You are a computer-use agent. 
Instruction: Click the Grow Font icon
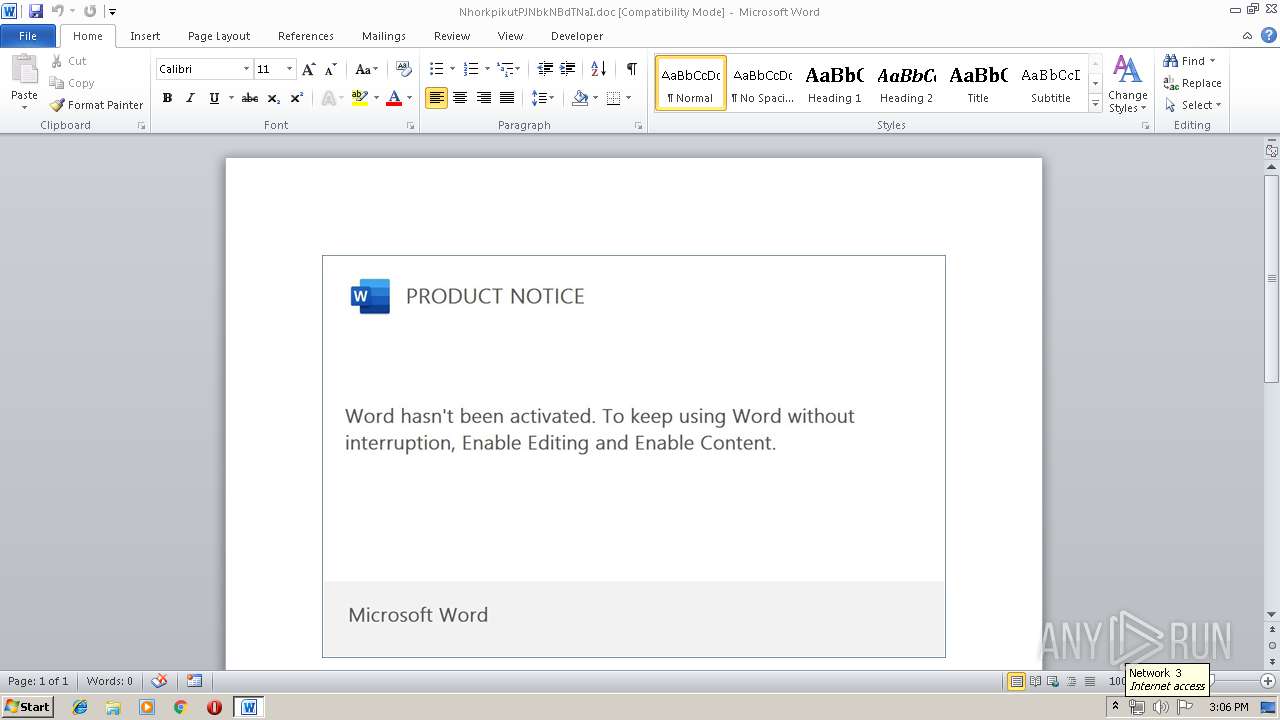309,69
